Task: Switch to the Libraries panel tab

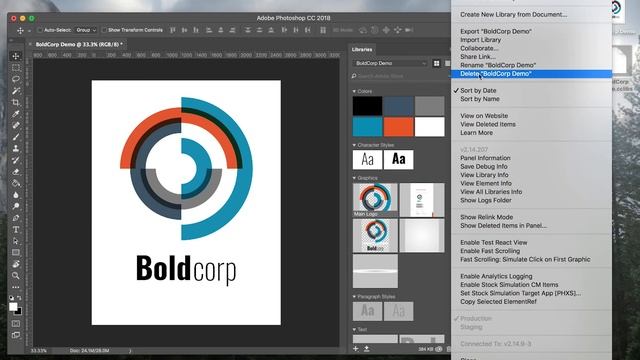Action: pos(362,49)
